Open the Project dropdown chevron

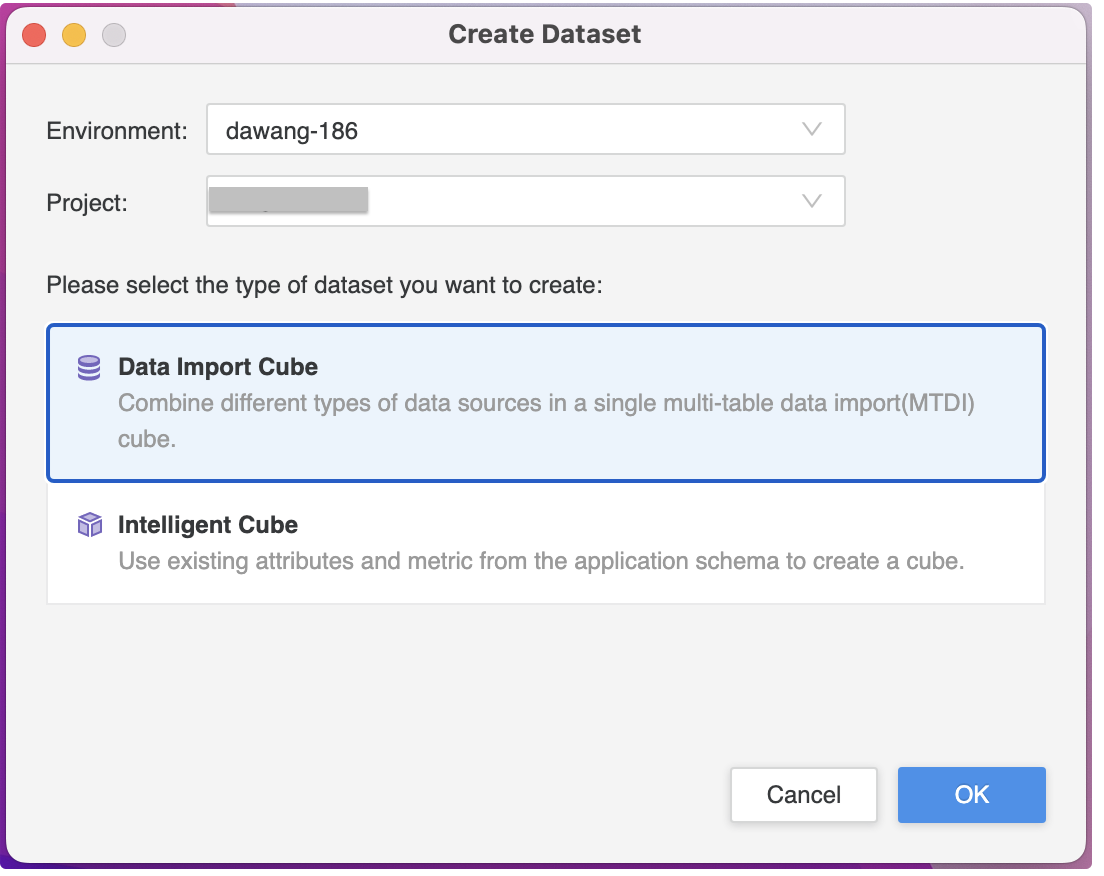[810, 201]
